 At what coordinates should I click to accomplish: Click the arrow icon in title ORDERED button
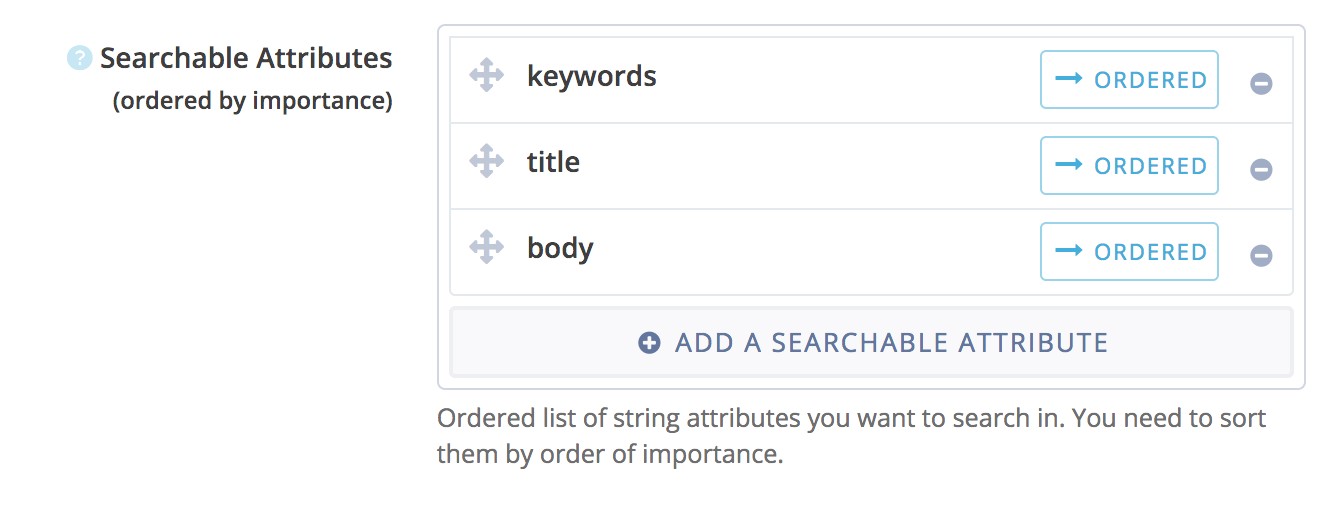point(1069,165)
